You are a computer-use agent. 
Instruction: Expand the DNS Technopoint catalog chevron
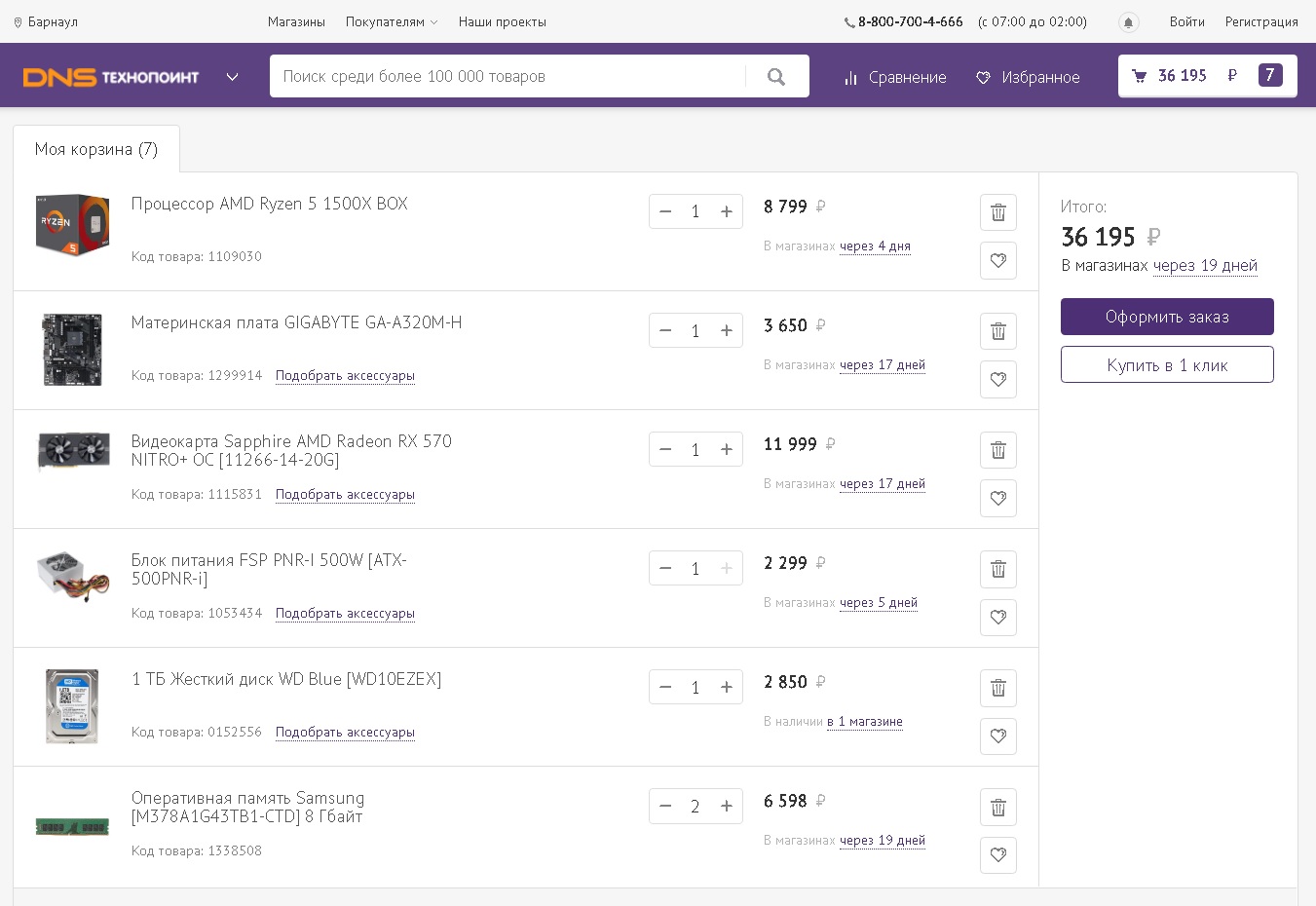(x=232, y=77)
